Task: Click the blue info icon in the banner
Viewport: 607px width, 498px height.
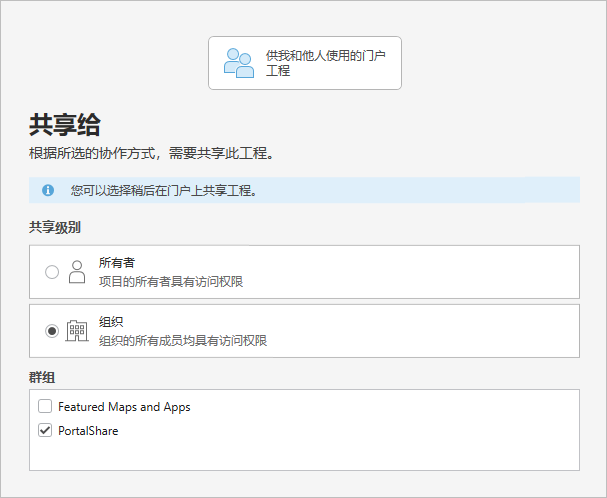Action: tap(48, 190)
